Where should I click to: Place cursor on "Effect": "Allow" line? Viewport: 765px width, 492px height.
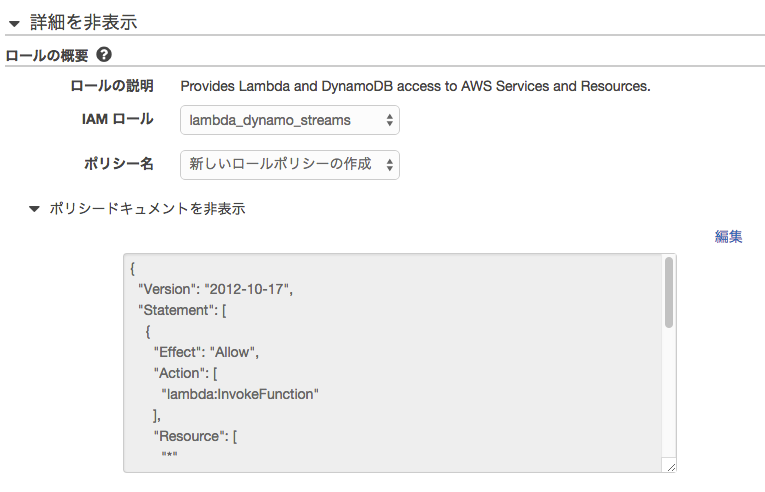click(206, 352)
